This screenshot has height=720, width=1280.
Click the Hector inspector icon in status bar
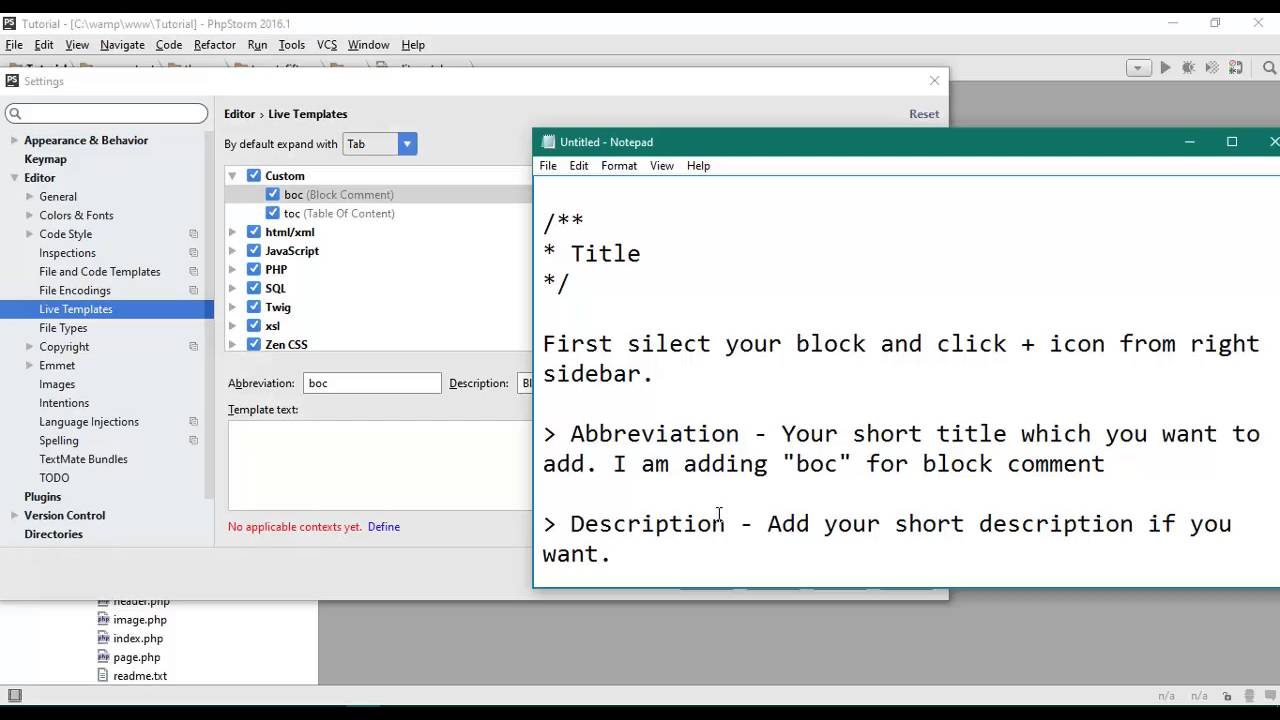pyautogui.click(x=1250, y=695)
